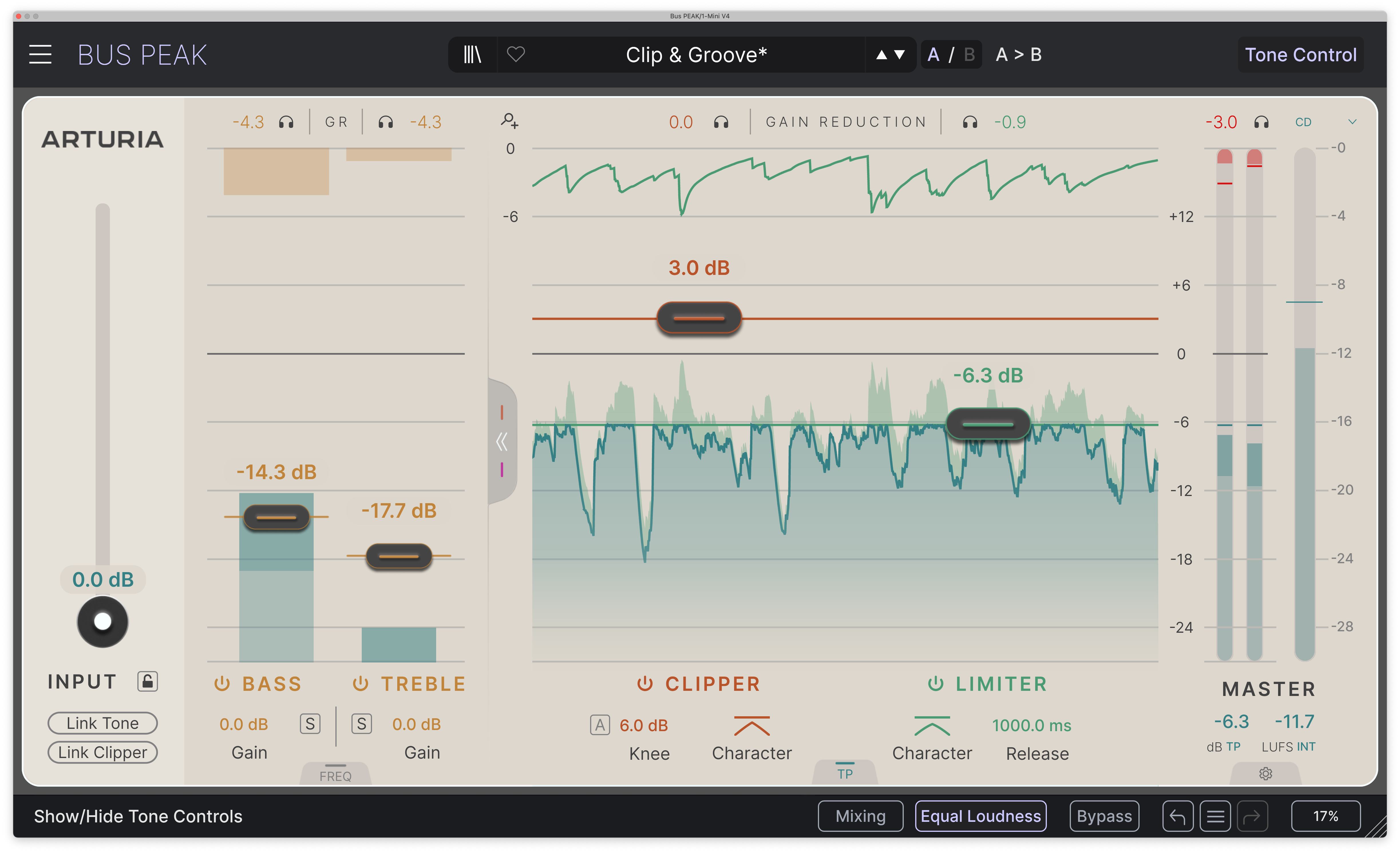
Task: Solo limiter delta with headphone icon
Action: pos(970,122)
